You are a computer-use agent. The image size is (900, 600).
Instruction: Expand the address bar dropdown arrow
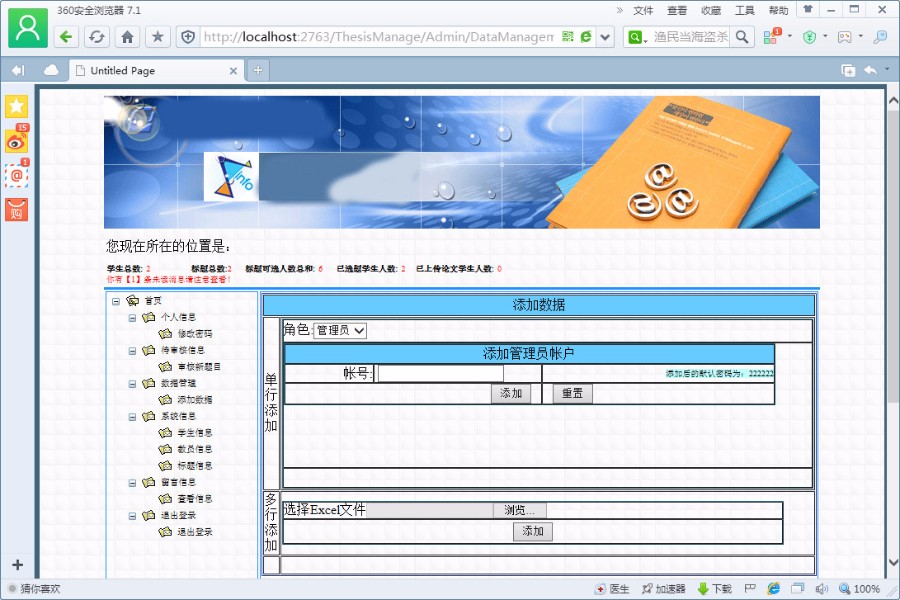click(x=605, y=37)
